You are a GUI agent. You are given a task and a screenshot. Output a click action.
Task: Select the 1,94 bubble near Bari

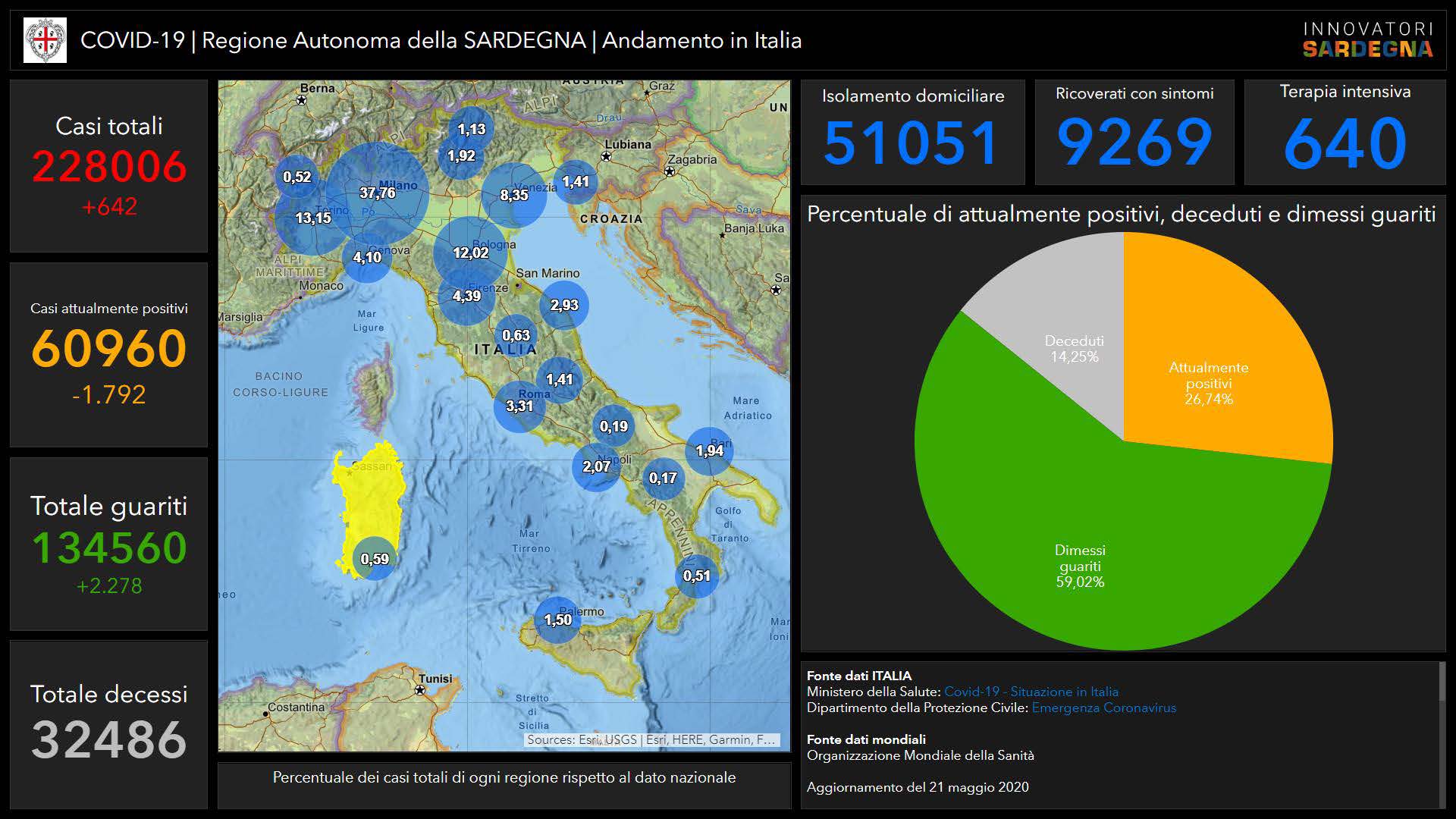(709, 451)
